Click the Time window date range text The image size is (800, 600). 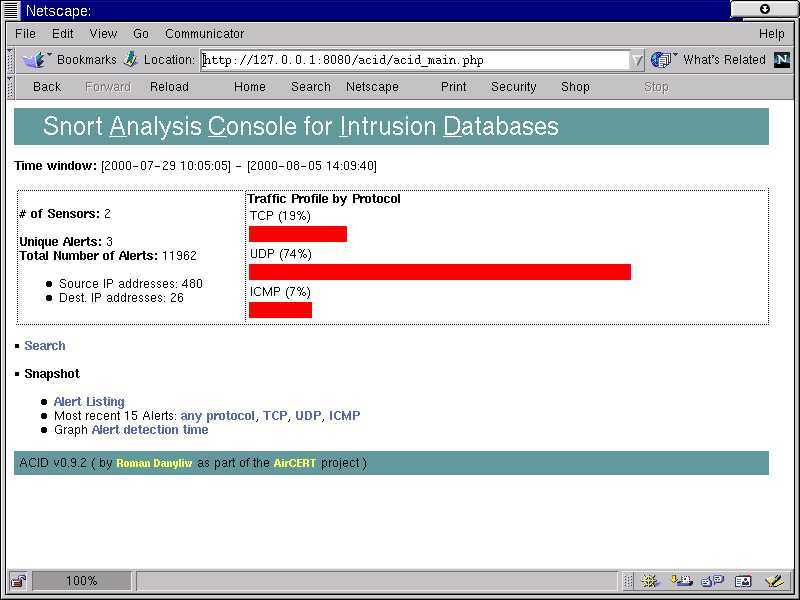(x=239, y=166)
